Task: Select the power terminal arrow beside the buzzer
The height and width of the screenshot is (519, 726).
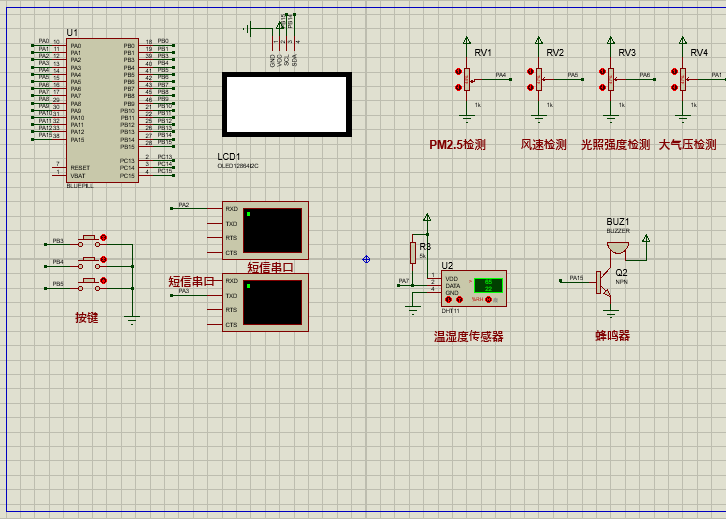Action: [646, 238]
